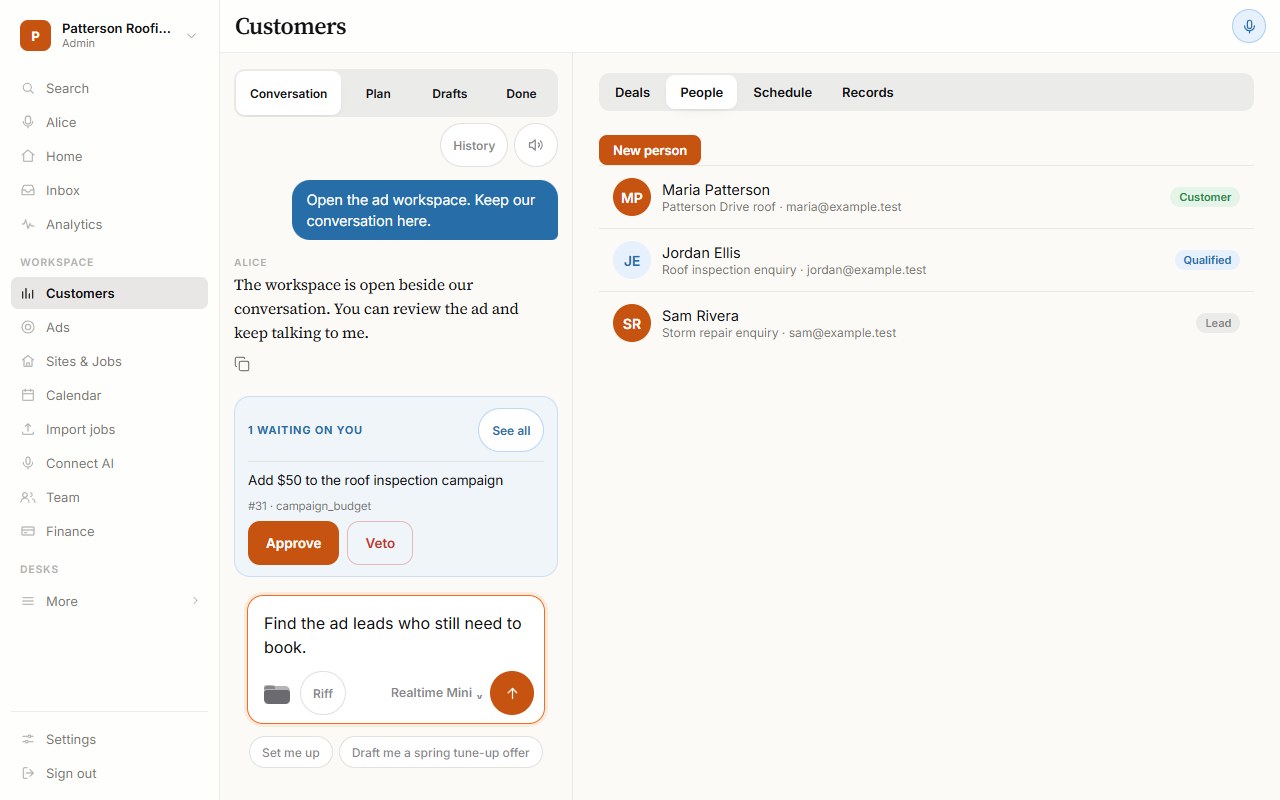Screen dimensions: 1280x800
Task: Open Connect AI in the sidebar
Action: click(x=109, y=463)
